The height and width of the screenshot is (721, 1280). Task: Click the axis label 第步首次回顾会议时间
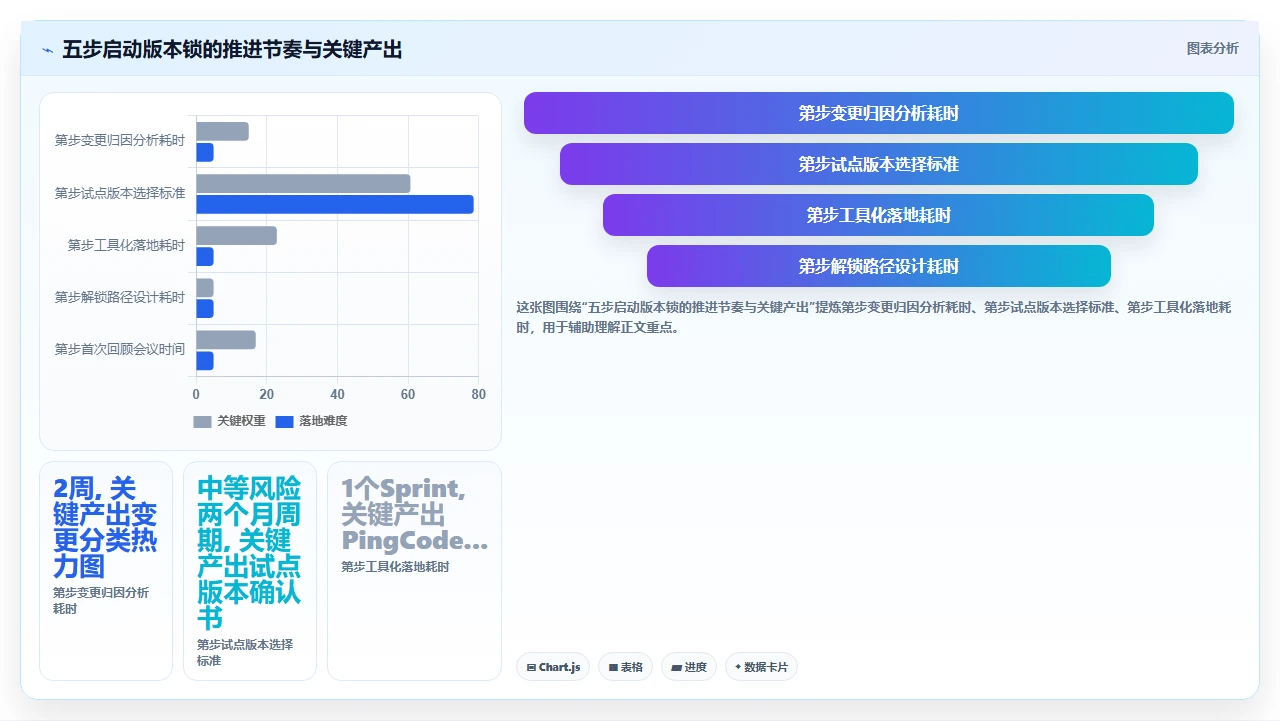(120, 349)
